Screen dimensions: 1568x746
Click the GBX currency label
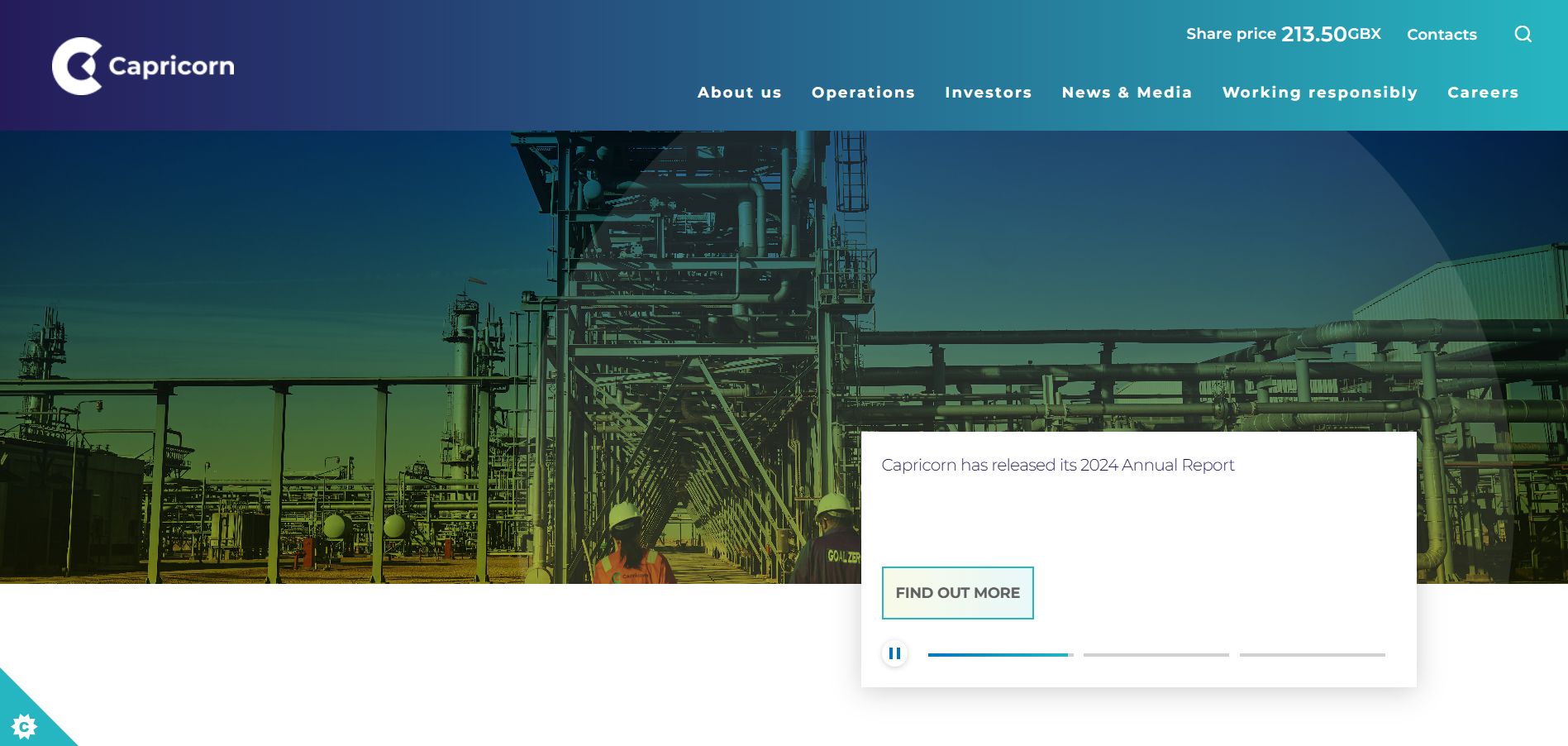coord(1365,34)
